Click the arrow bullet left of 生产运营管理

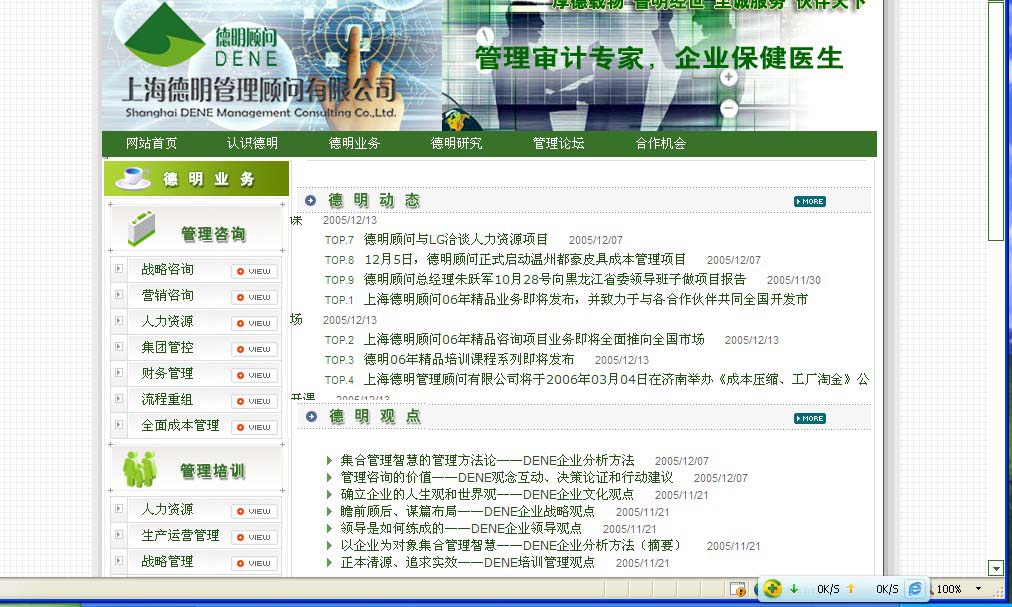(x=119, y=534)
